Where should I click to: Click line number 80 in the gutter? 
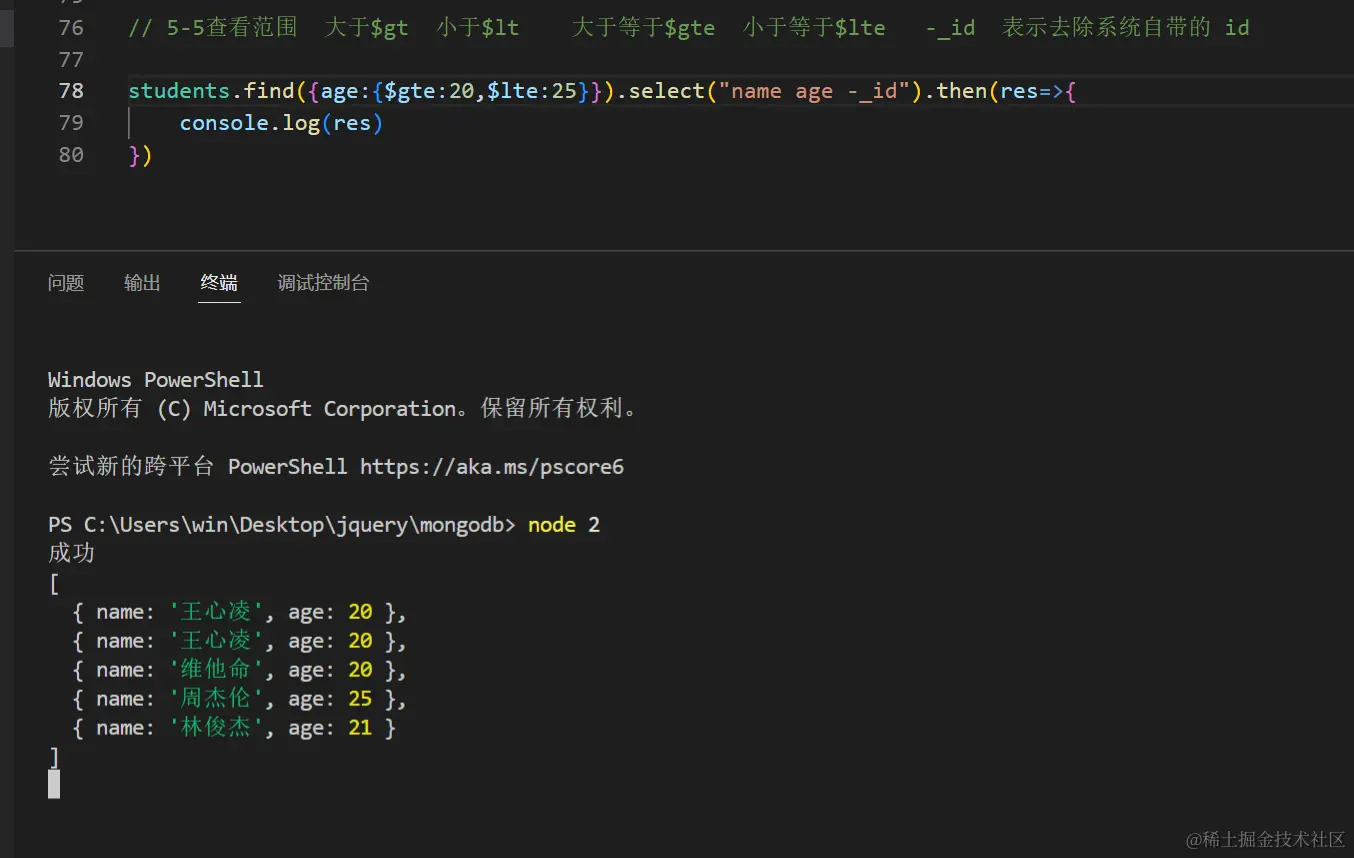pyautogui.click(x=71, y=155)
